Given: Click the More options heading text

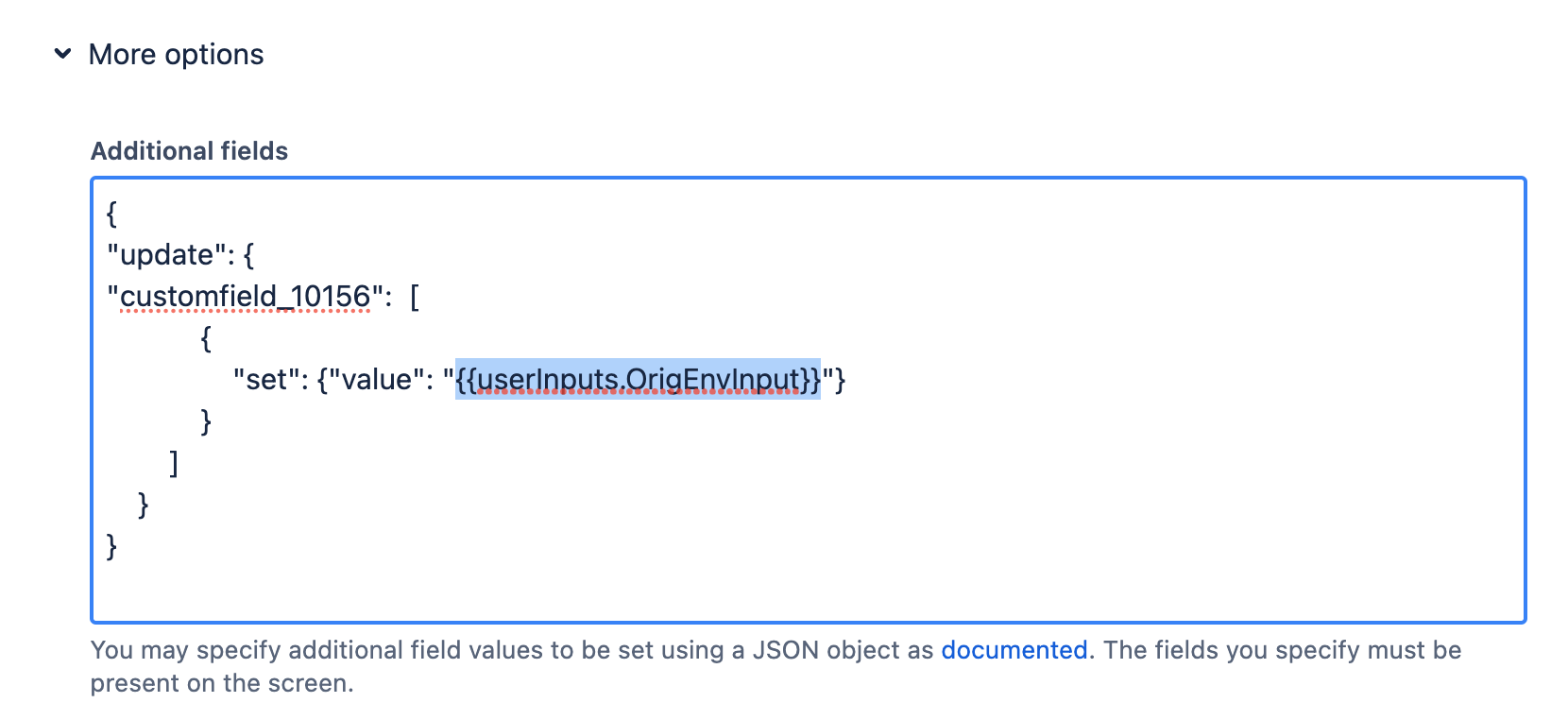Looking at the screenshot, I should (176, 54).
